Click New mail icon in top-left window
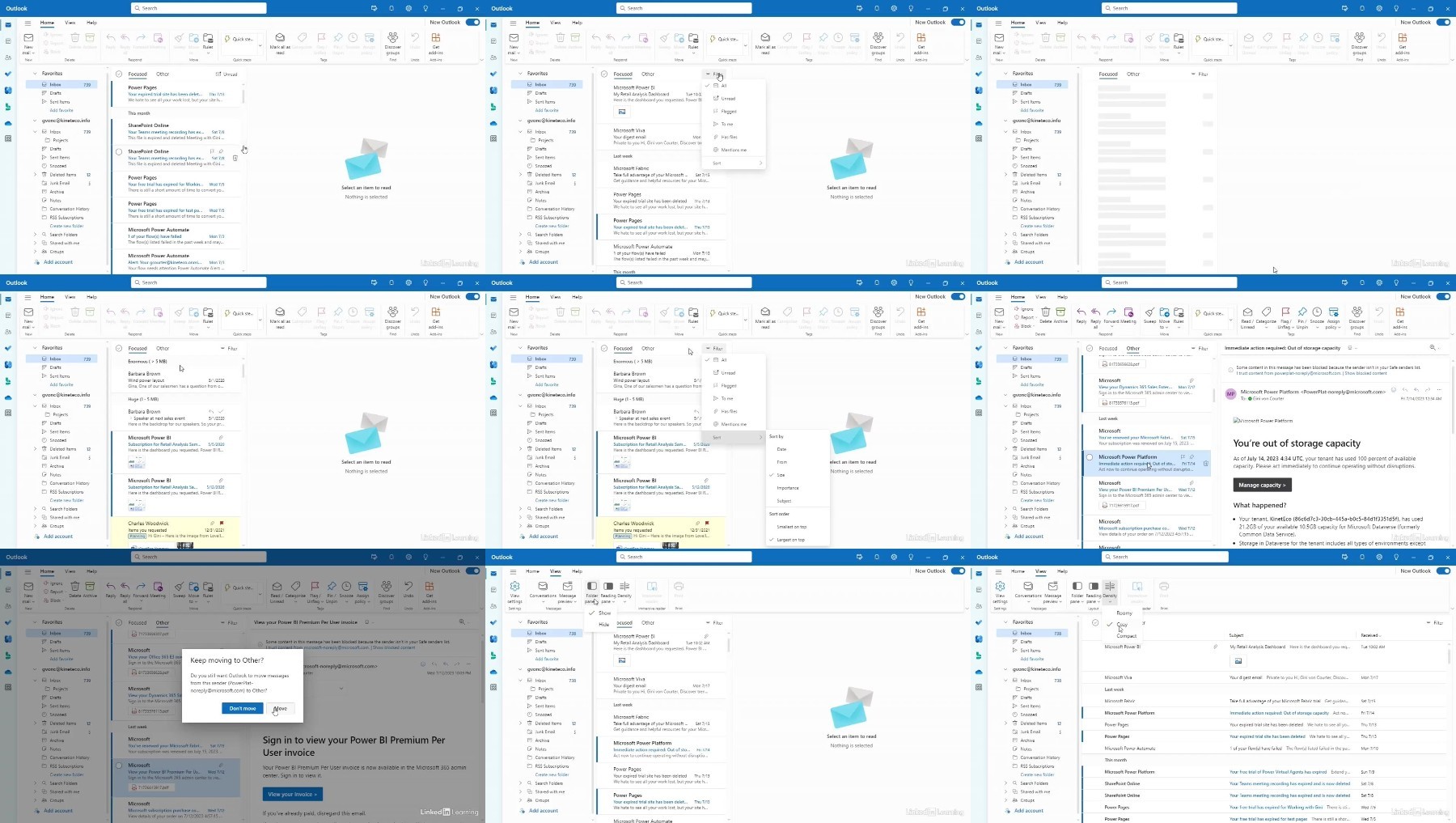This screenshot has height=823, width=1456. click(28, 38)
